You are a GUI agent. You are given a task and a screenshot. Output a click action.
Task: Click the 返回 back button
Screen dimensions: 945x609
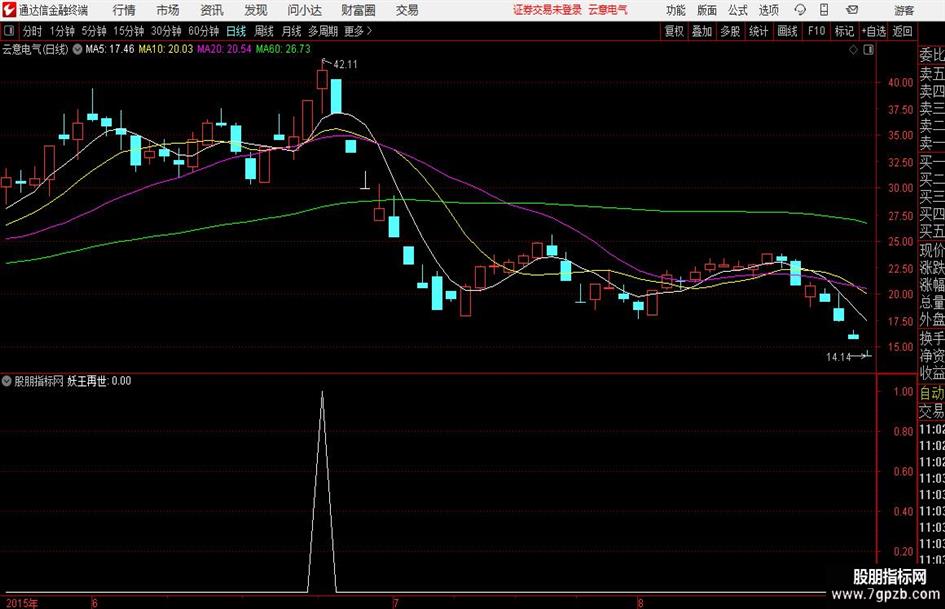[x=902, y=31]
